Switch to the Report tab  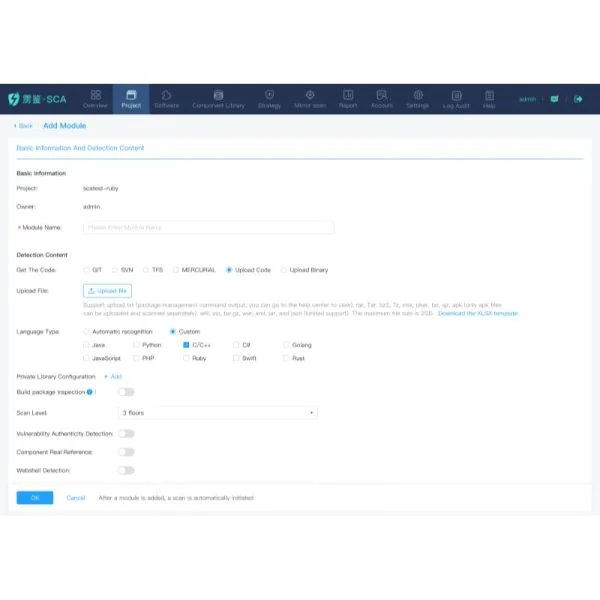[347, 99]
